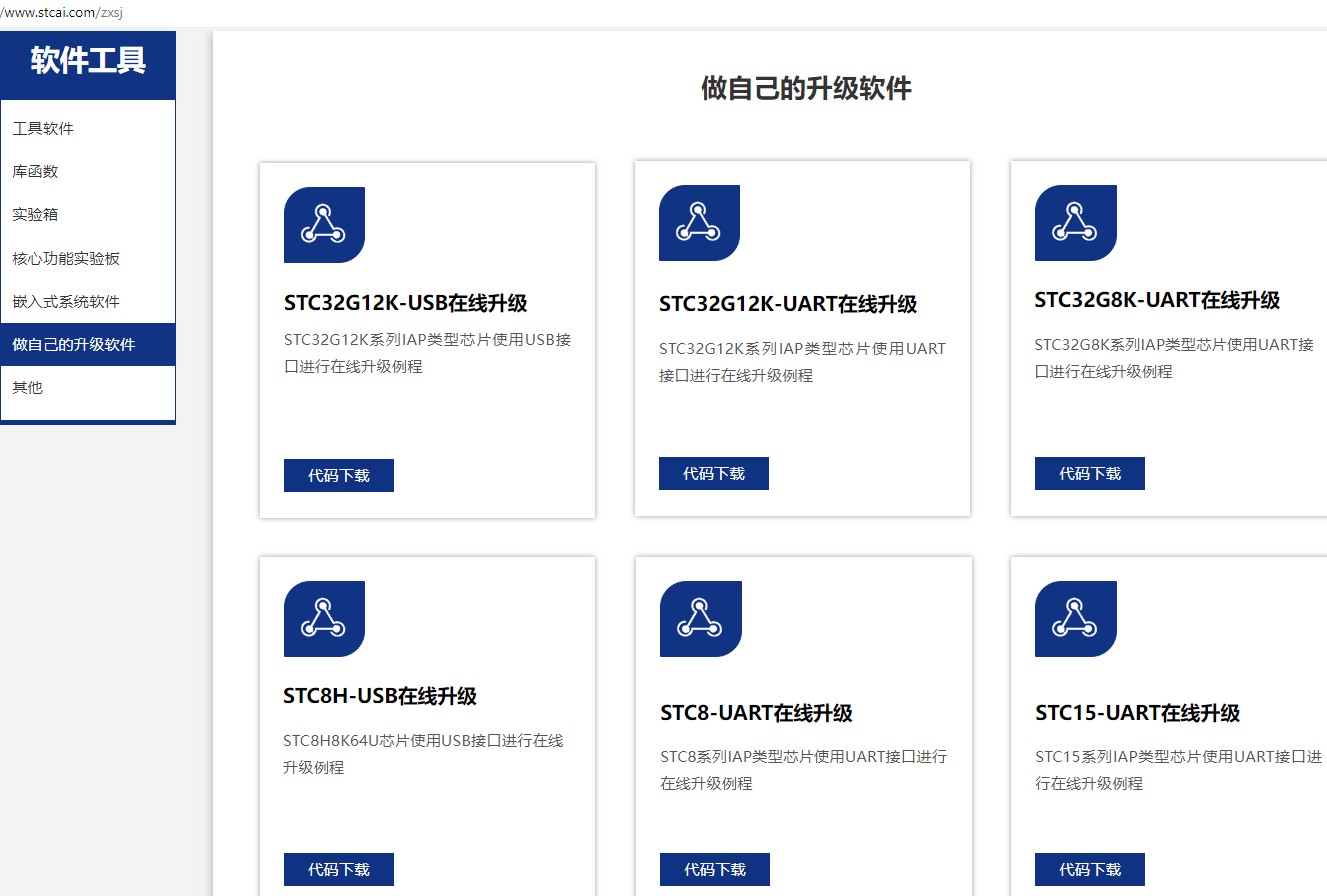This screenshot has height=896, width=1327.
Task: Click STC32G12K UART接口 description text
Action: click(803, 362)
